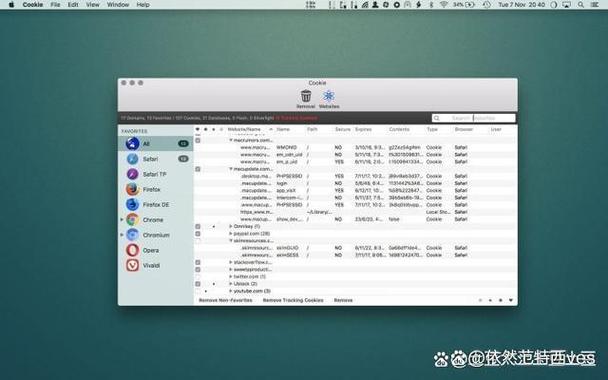
Task: Choose Opera in the sidebar
Action: click(x=155, y=250)
